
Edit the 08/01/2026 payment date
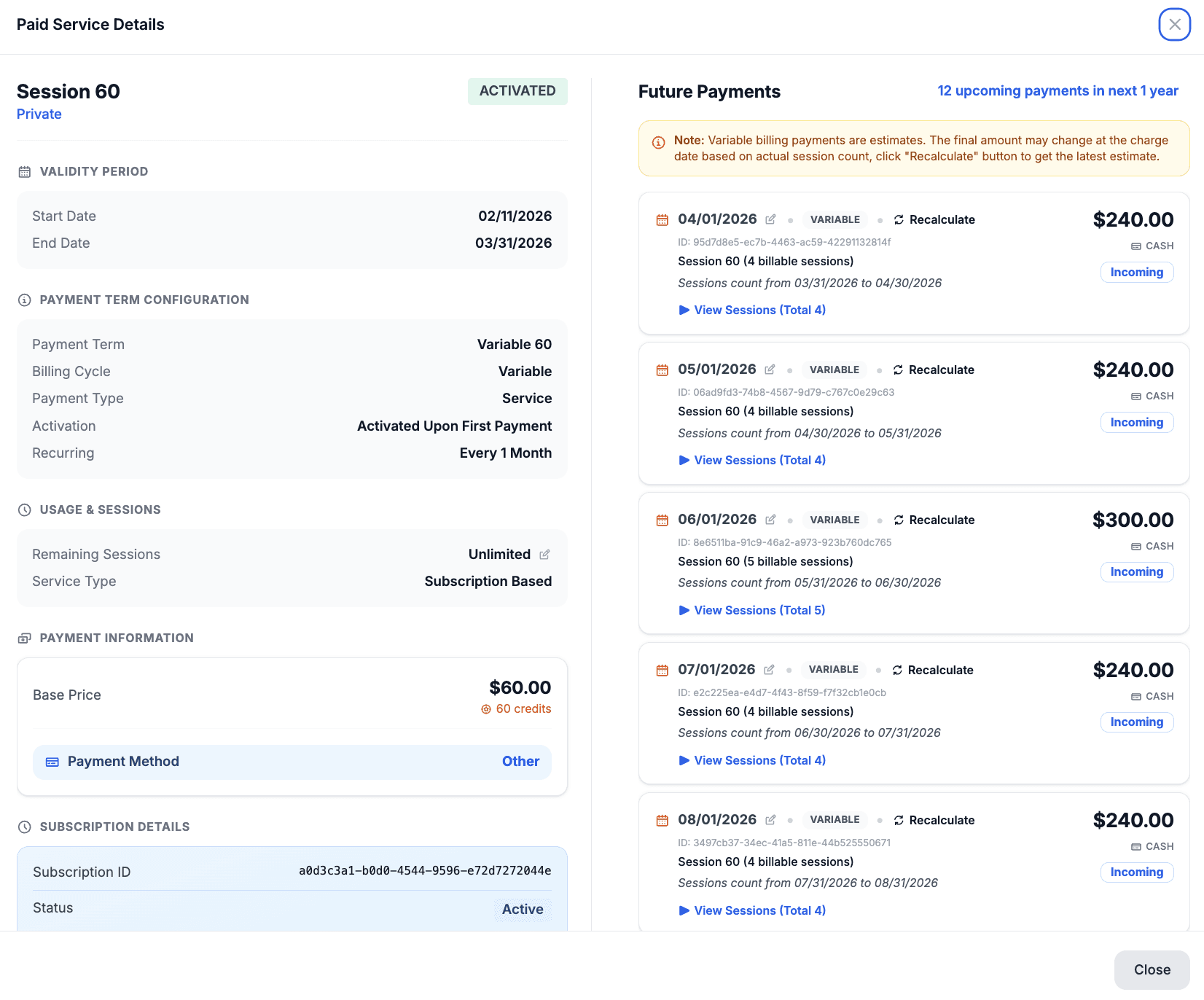770,820
